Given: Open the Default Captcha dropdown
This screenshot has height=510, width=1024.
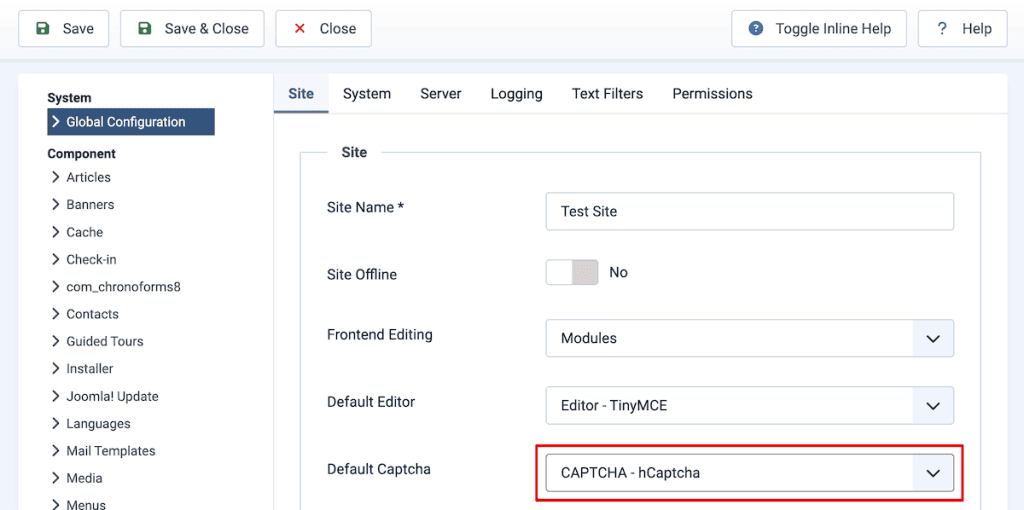Looking at the screenshot, I should click(x=750, y=473).
